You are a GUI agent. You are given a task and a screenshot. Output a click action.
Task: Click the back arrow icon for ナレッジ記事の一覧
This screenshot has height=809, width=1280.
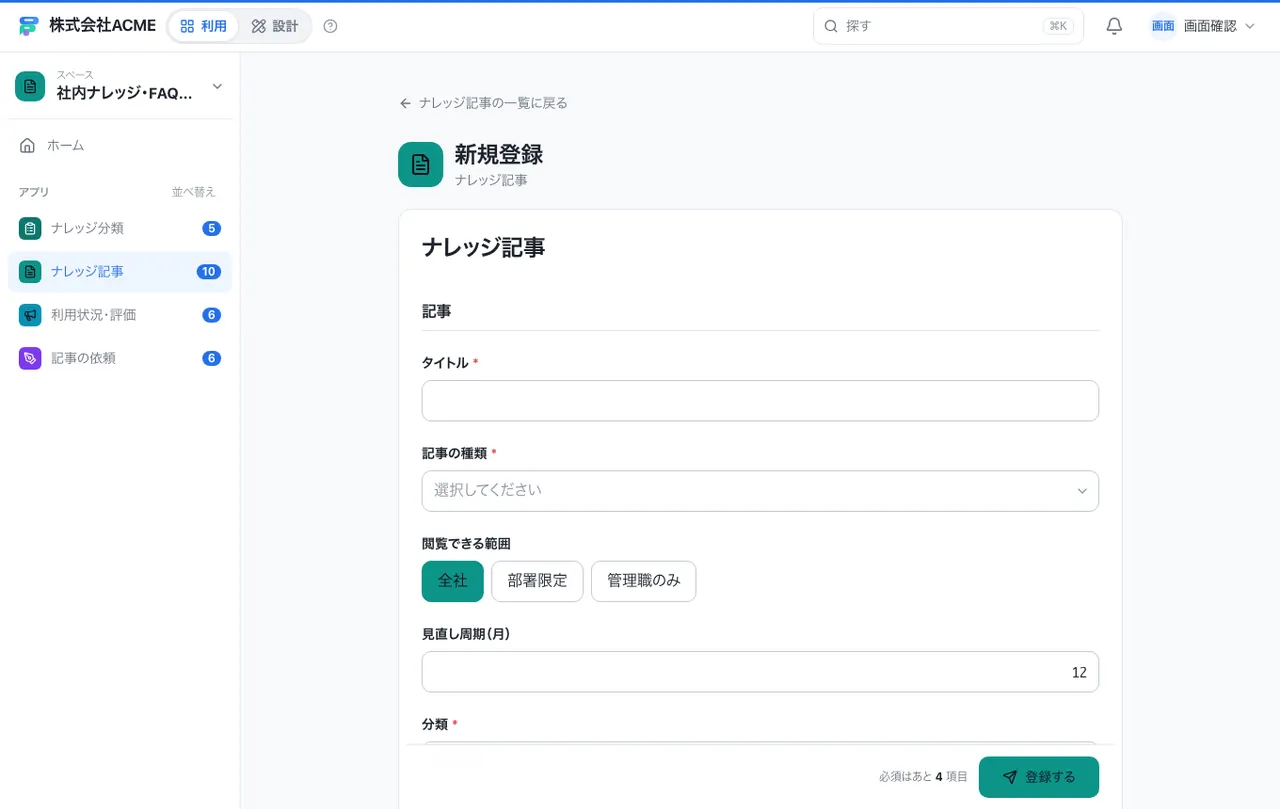(405, 103)
